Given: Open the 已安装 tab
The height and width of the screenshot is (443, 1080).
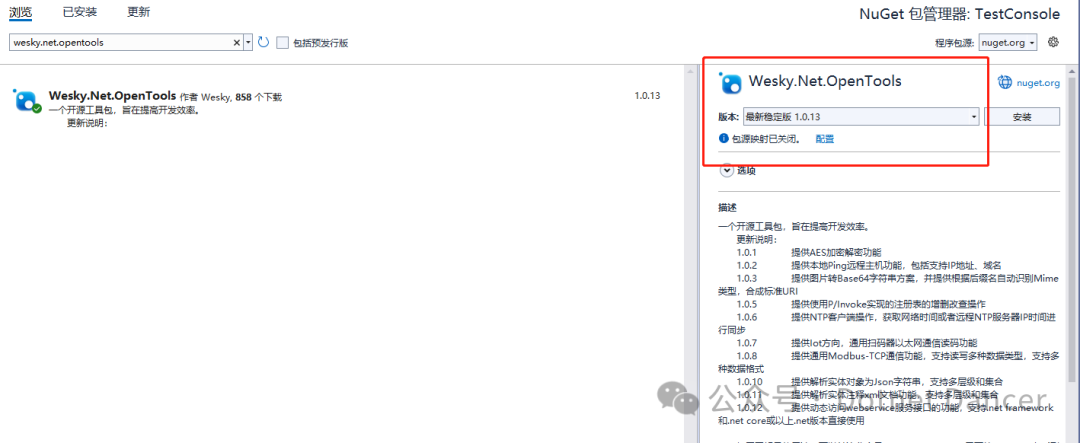Looking at the screenshot, I should pos(79,12).
